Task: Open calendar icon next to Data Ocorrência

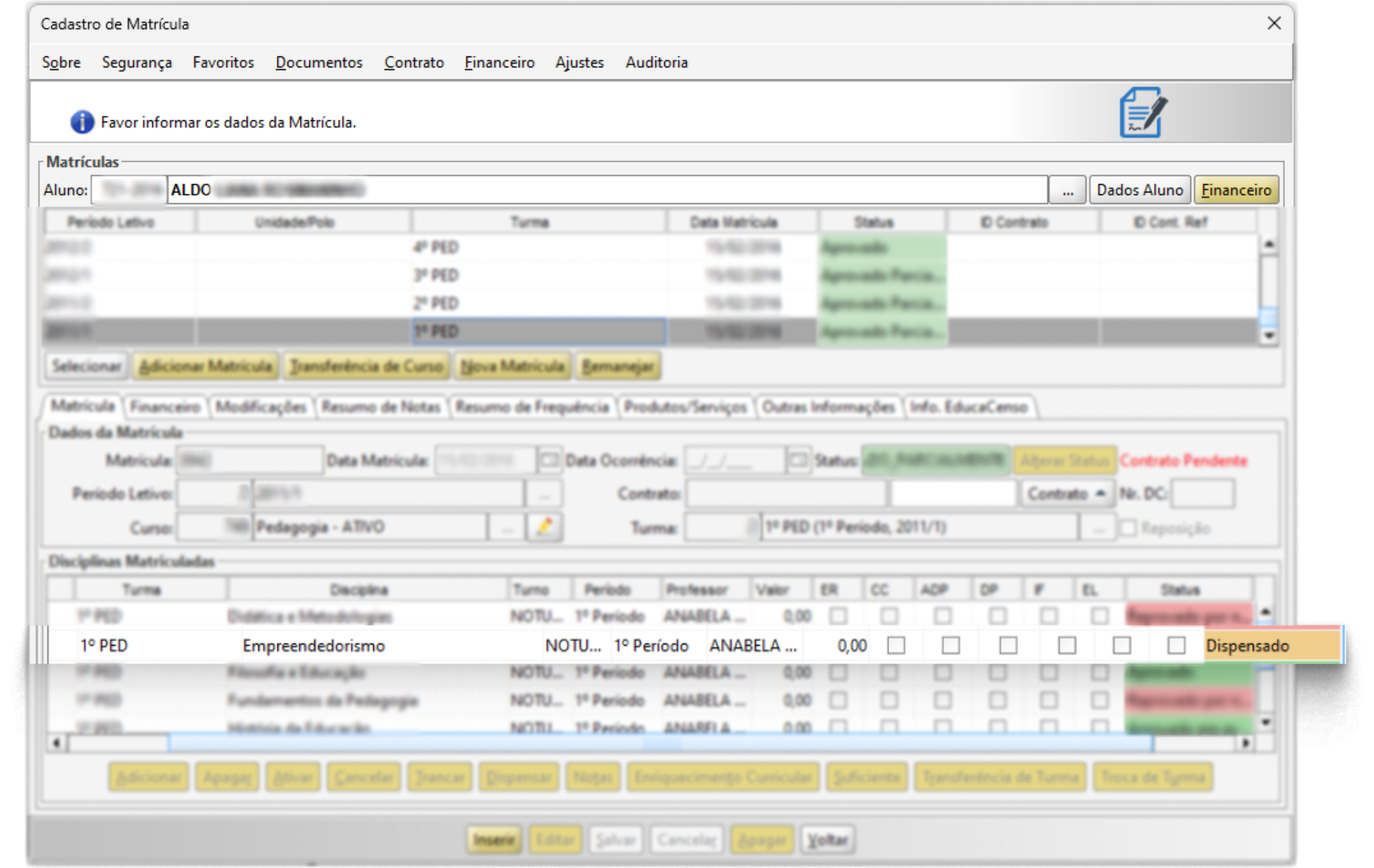Action: [x=798, y=460]
